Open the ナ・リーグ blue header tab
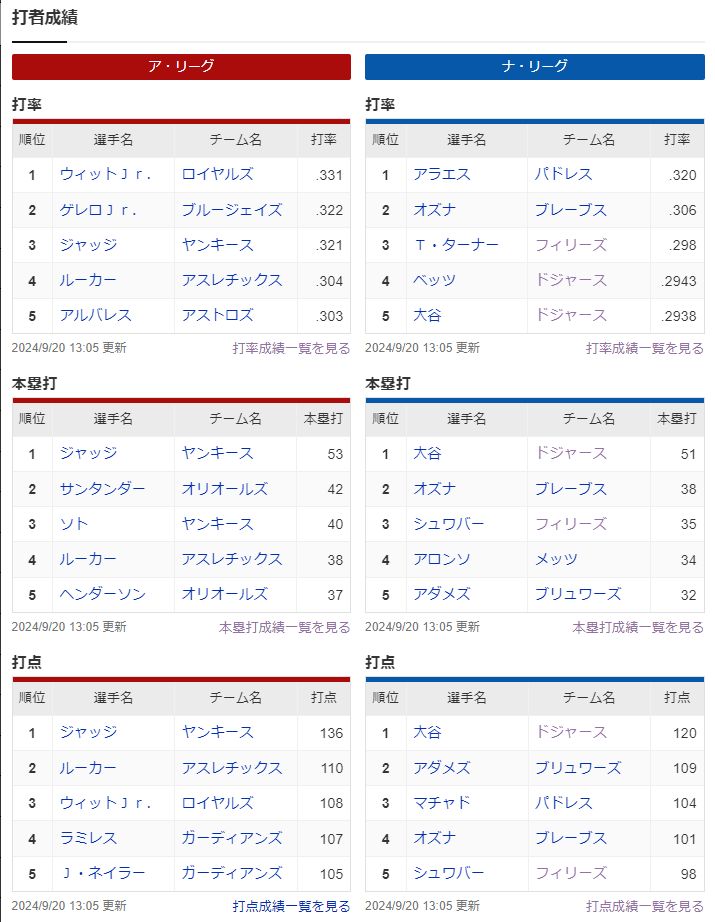715x922 pixels. point(534,66)
